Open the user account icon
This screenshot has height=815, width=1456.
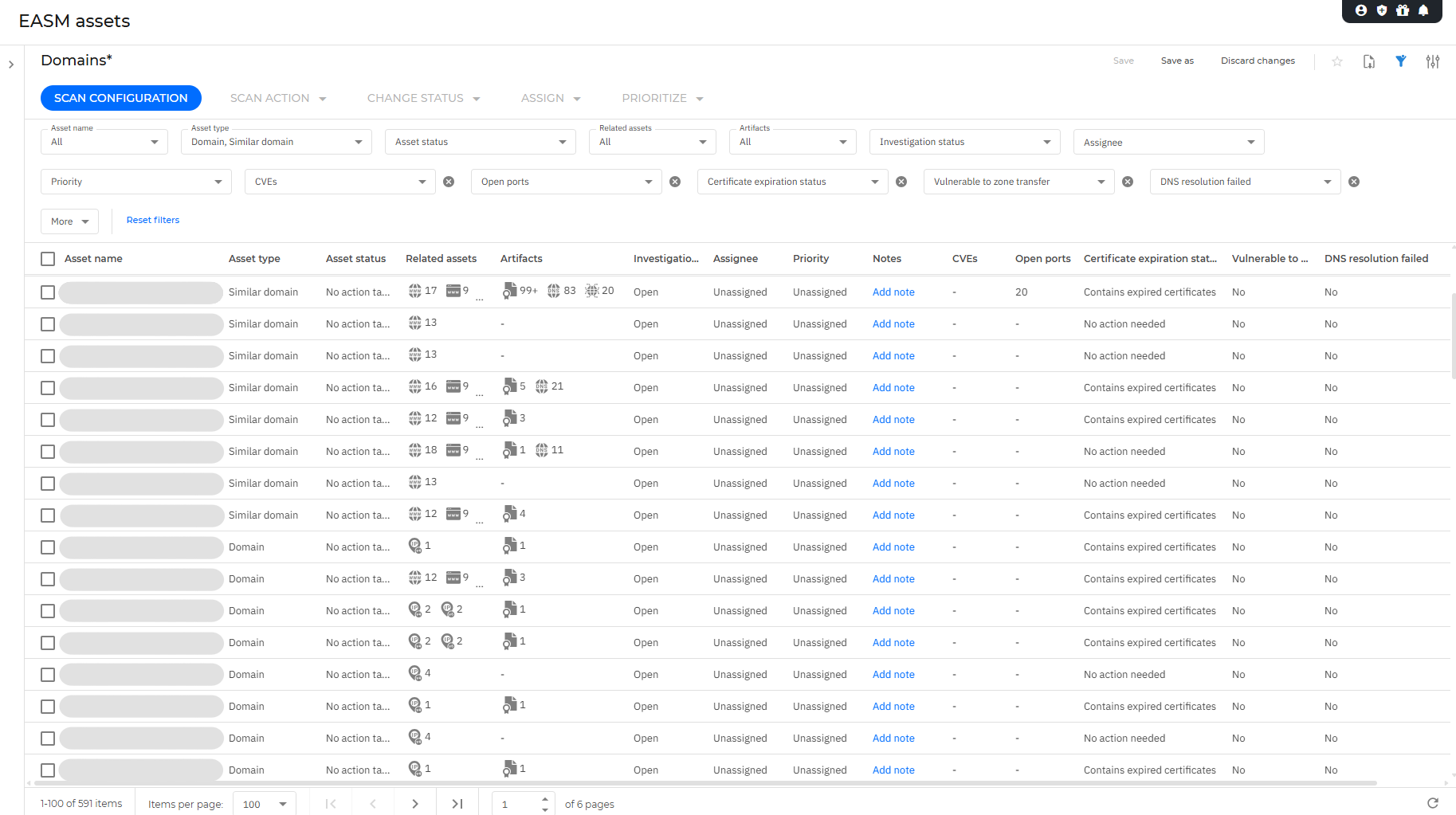1361,10
